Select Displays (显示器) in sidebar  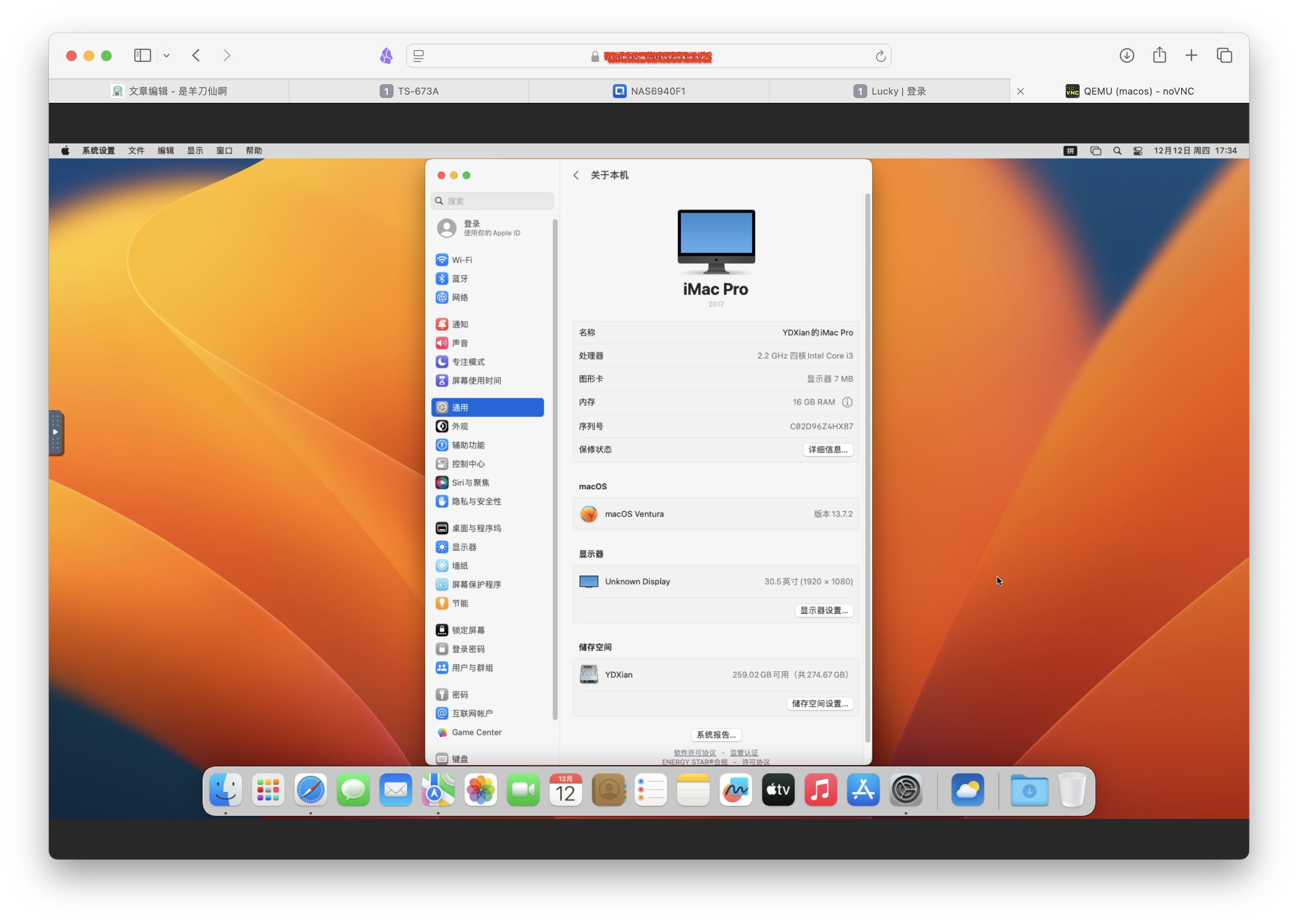point(487,547)
